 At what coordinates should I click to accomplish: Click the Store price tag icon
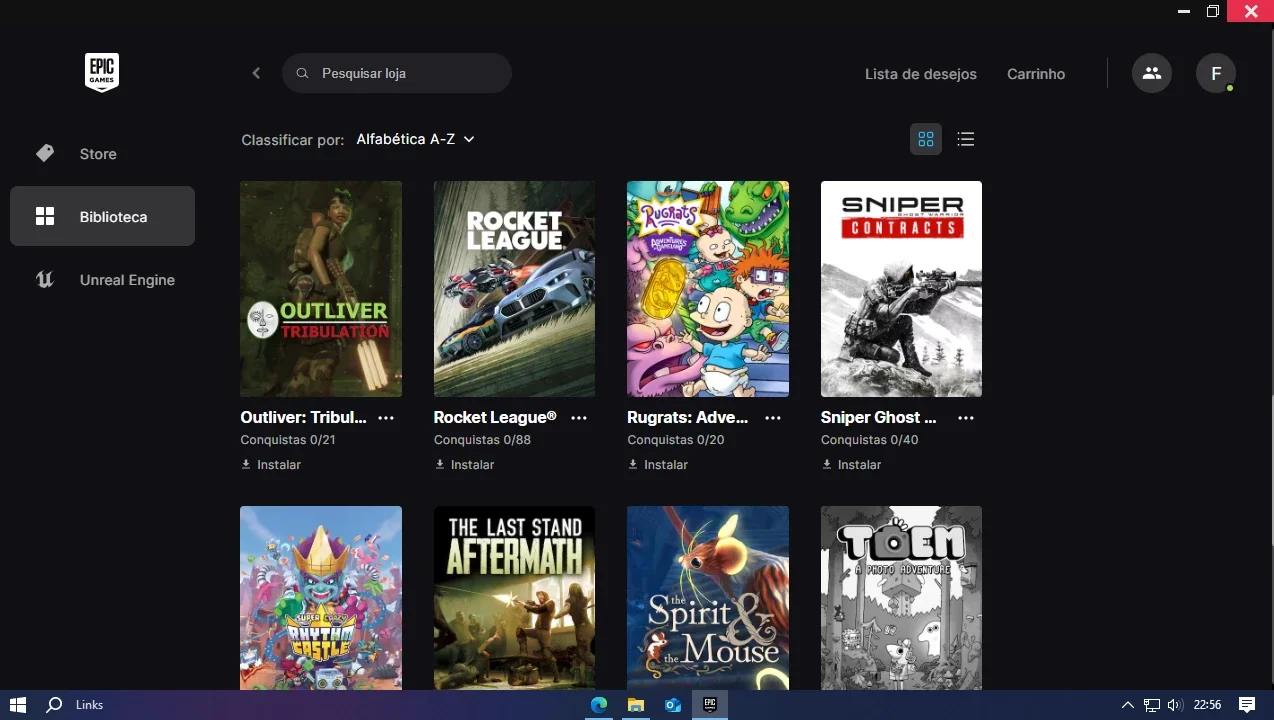(x=45, y=153)
